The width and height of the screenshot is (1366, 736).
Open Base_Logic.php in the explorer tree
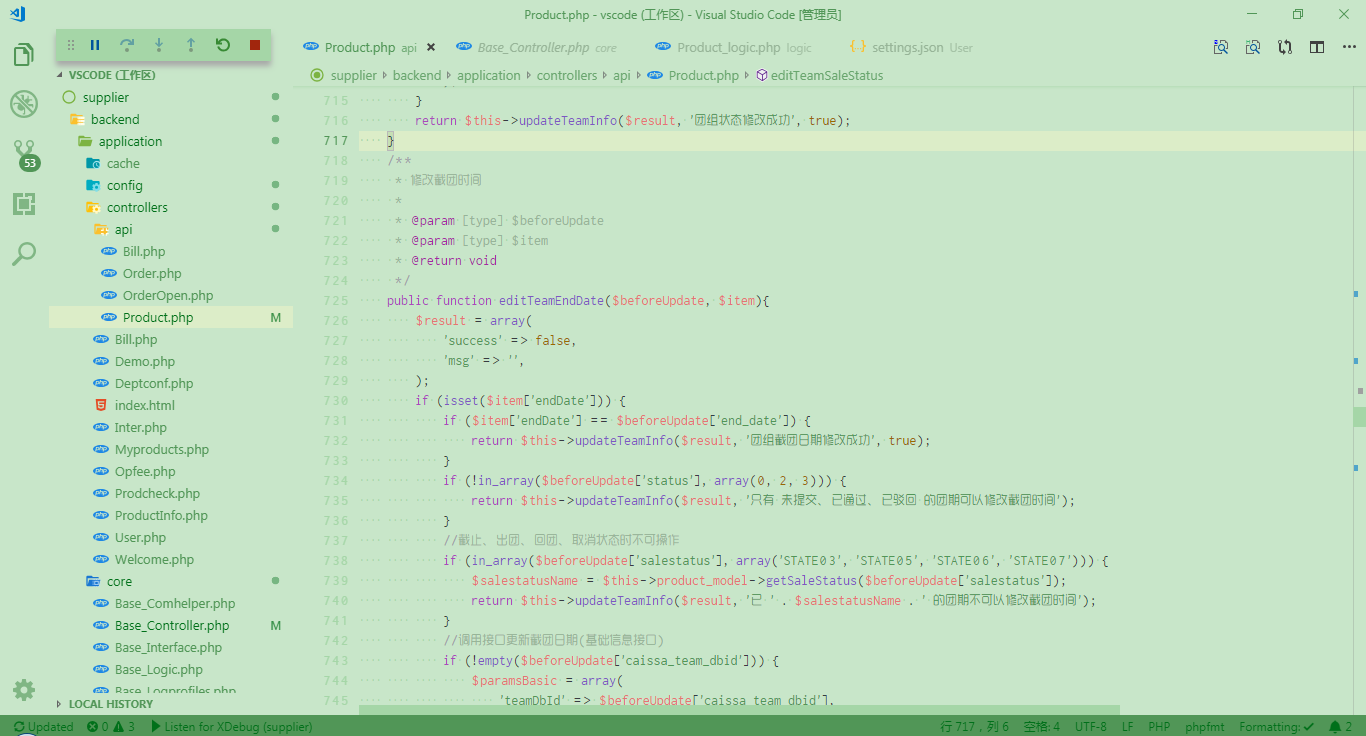[158, 669]
